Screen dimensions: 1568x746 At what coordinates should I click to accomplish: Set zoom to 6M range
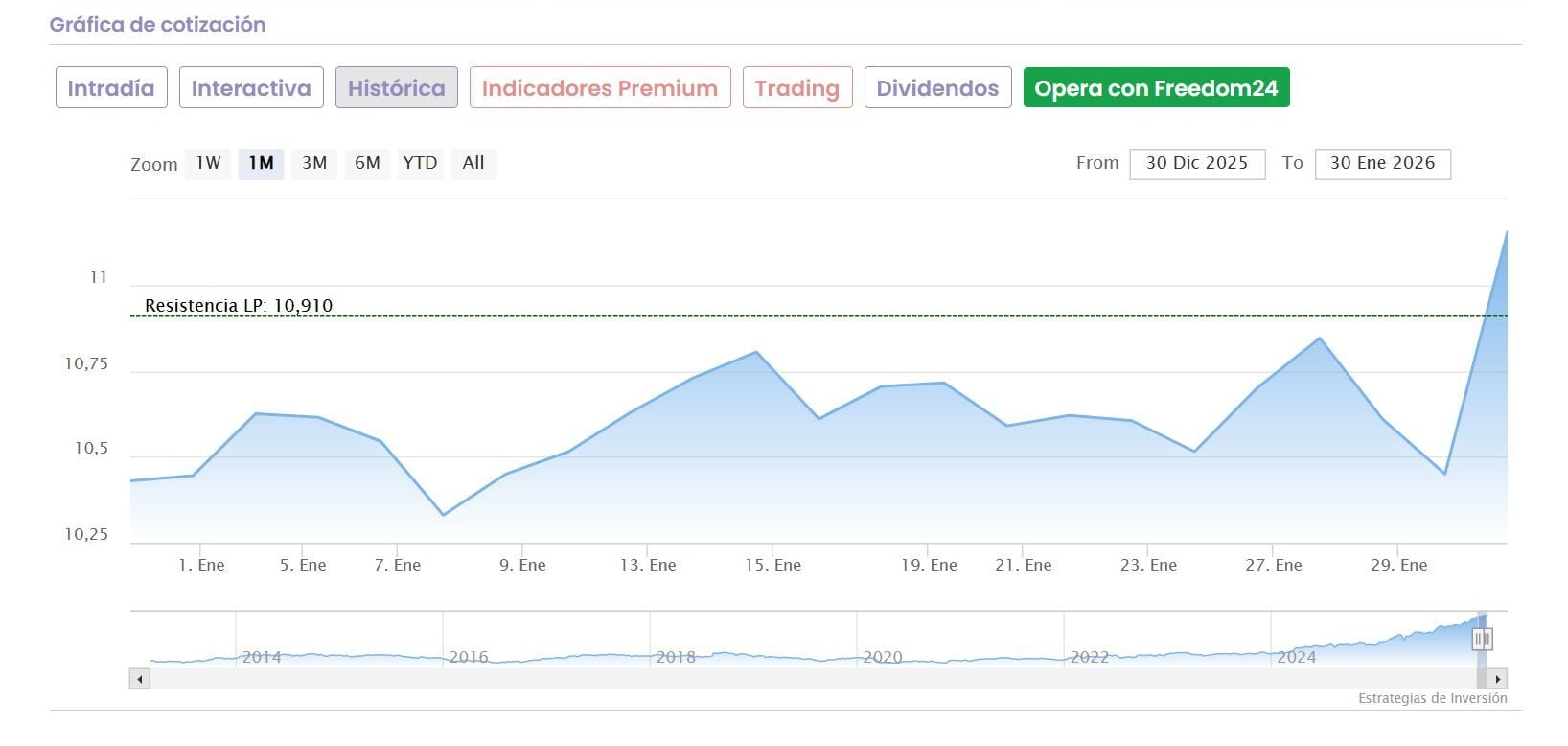367,163
